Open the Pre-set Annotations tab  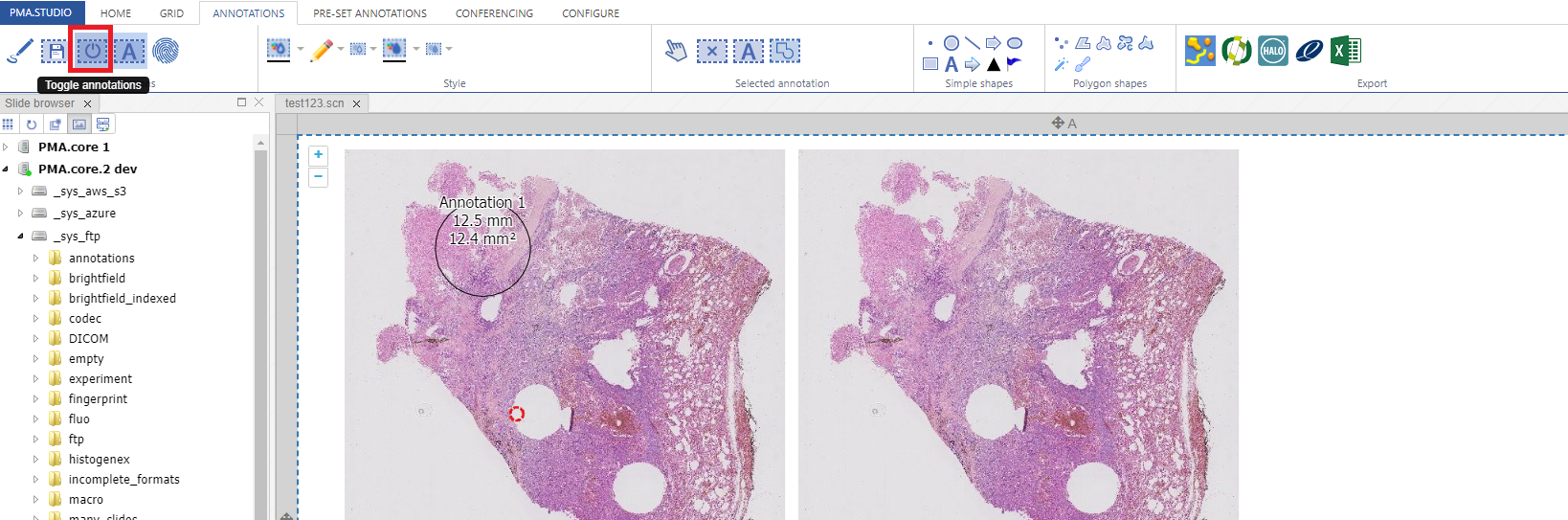pyautogui.click(x=370, y=13)
